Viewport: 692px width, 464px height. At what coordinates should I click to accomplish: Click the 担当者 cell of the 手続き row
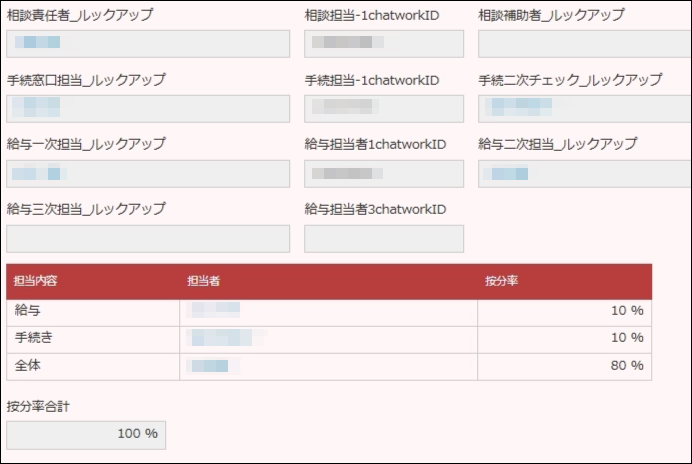coord(328,340)
